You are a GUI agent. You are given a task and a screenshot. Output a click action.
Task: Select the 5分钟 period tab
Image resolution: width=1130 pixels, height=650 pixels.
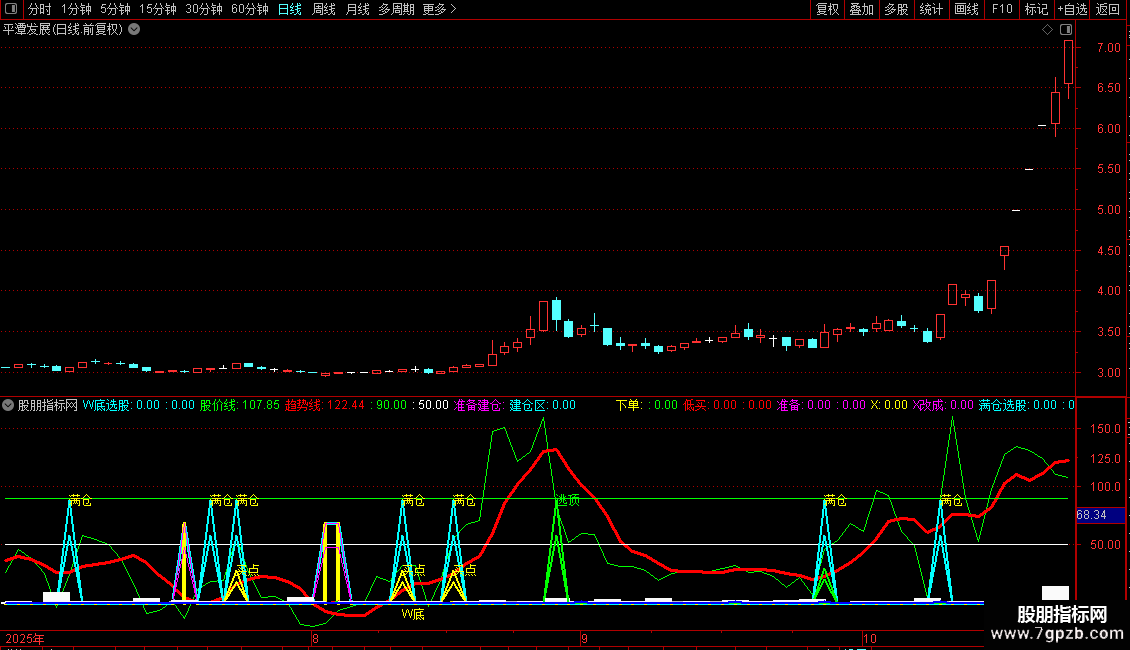point(115,9)
